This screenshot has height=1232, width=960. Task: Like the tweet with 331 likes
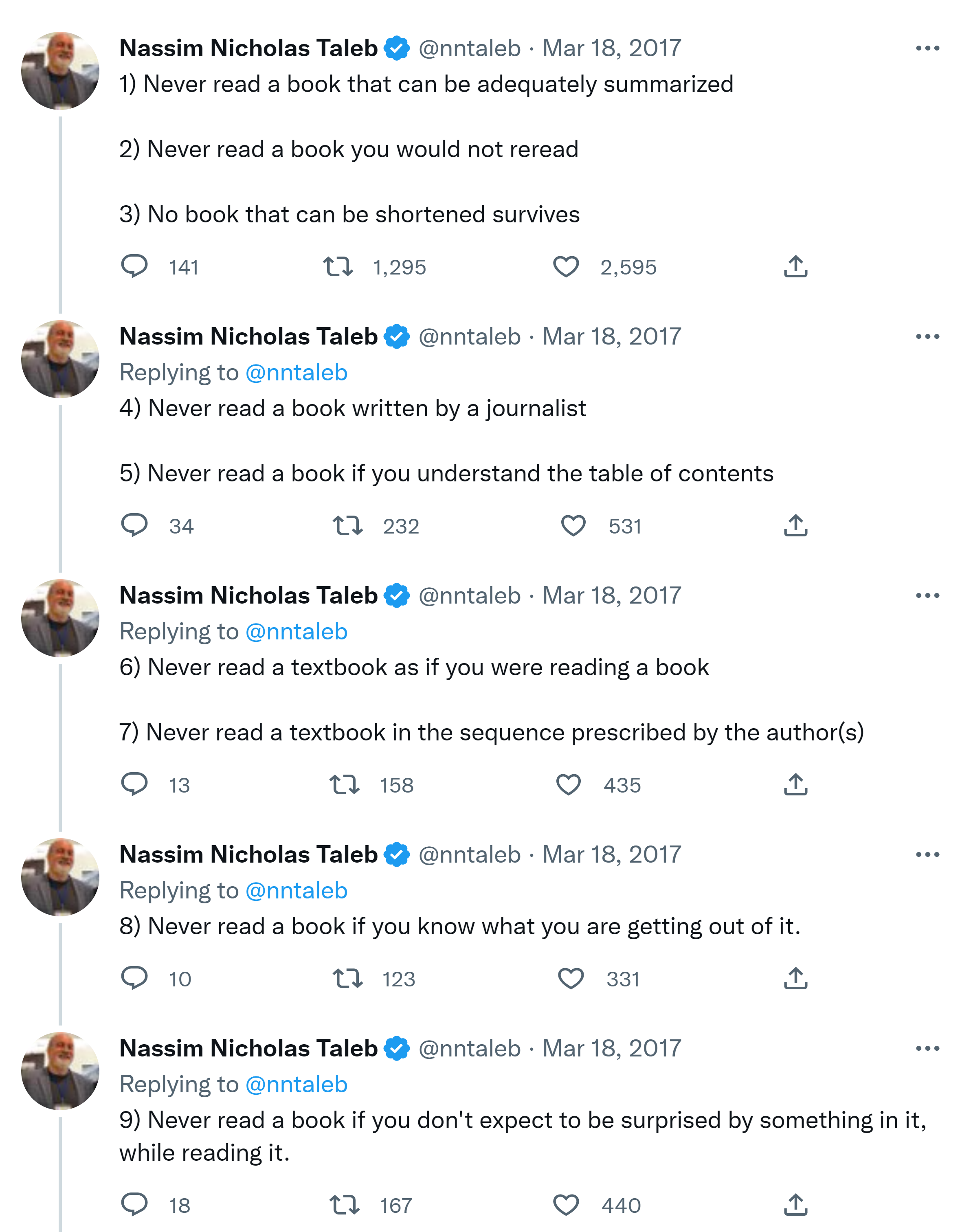tap(570, 978)
